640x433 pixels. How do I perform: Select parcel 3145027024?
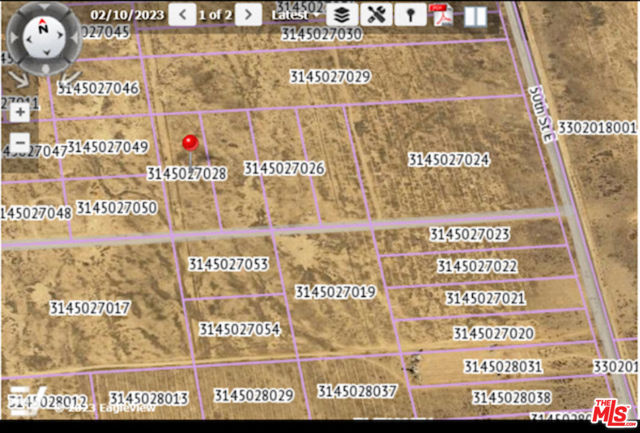click(448, 160)
